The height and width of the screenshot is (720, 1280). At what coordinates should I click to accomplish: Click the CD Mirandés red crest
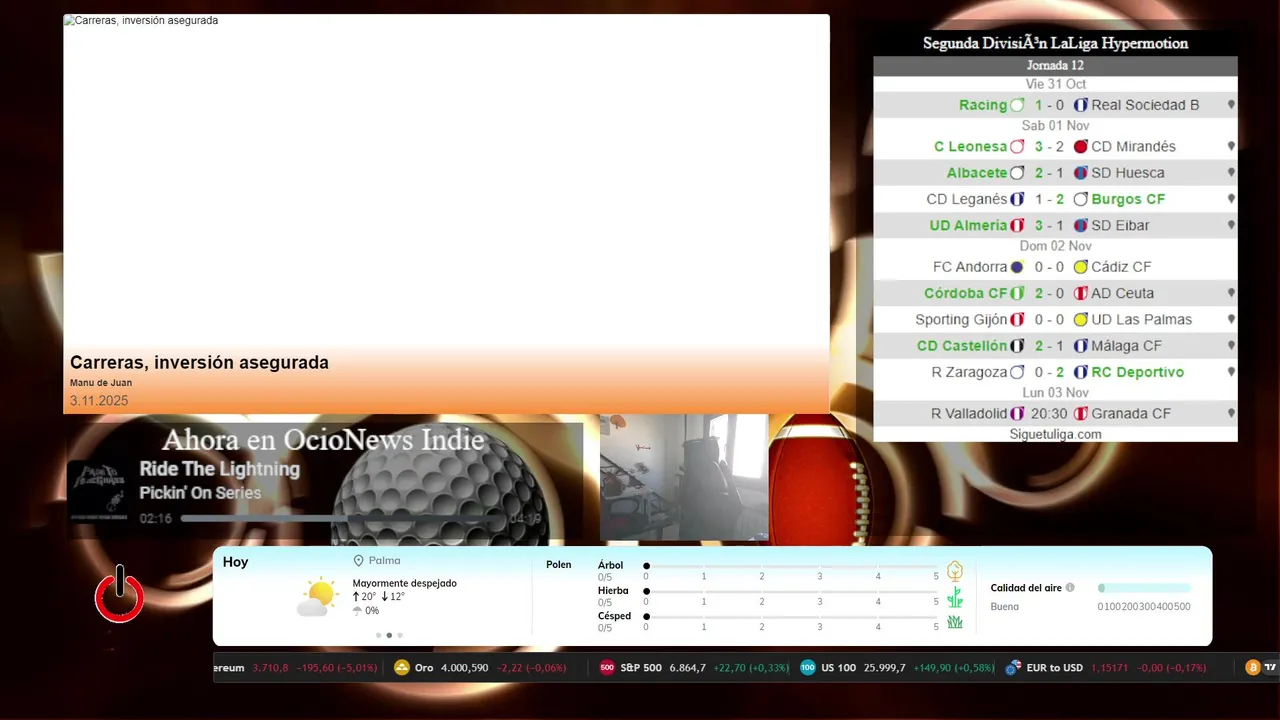(x=1080, y=146)
